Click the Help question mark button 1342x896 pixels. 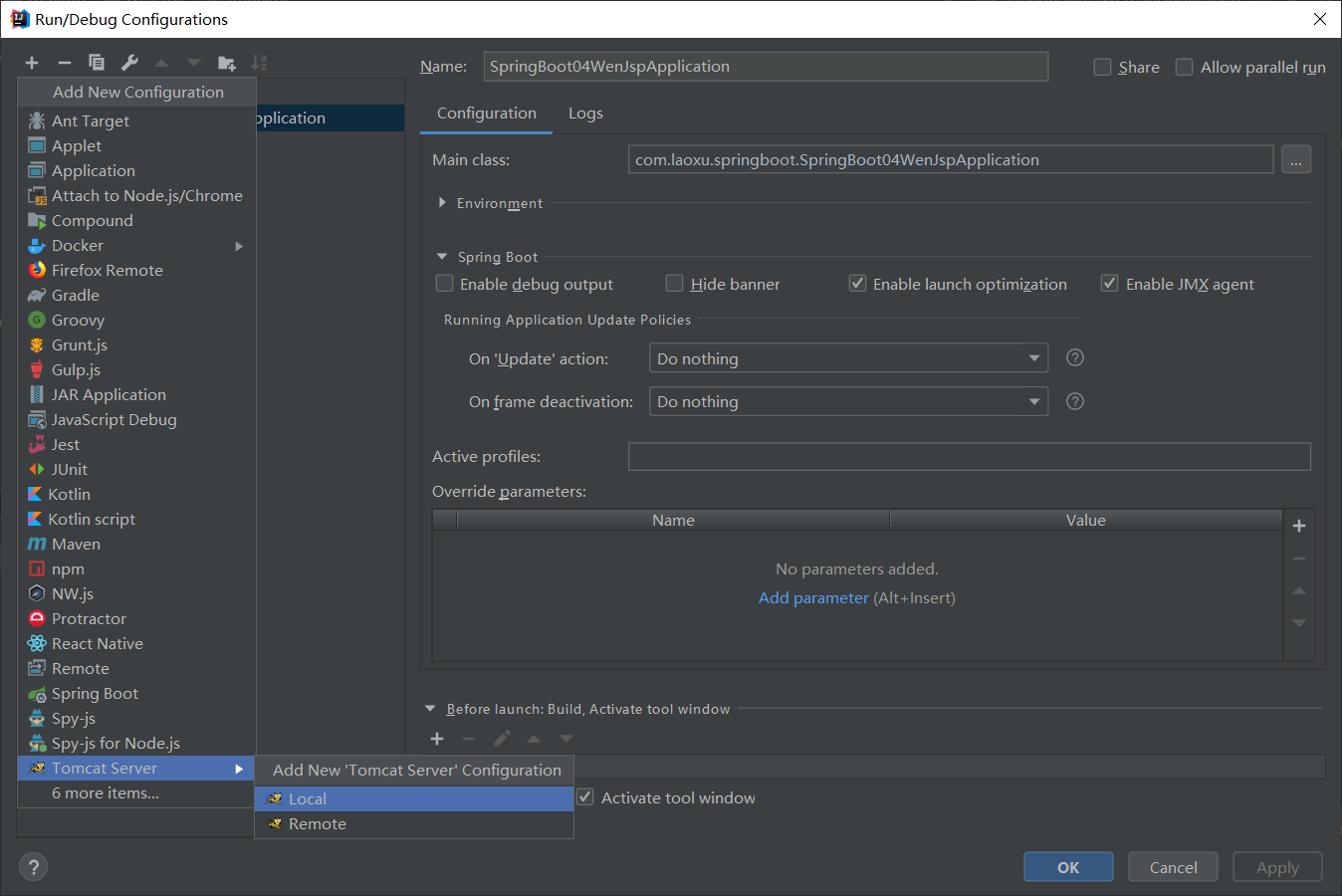[x=33, y=867]
